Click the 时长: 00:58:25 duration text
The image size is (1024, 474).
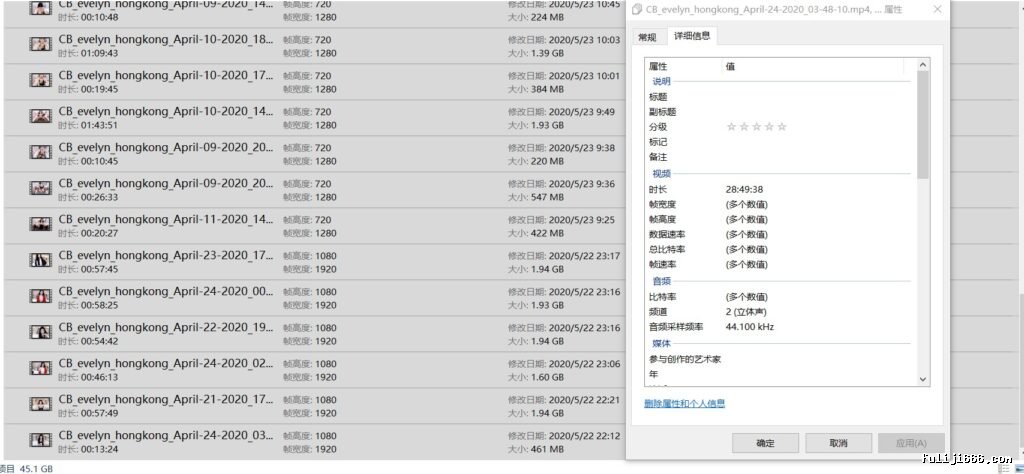coord(88,306)
